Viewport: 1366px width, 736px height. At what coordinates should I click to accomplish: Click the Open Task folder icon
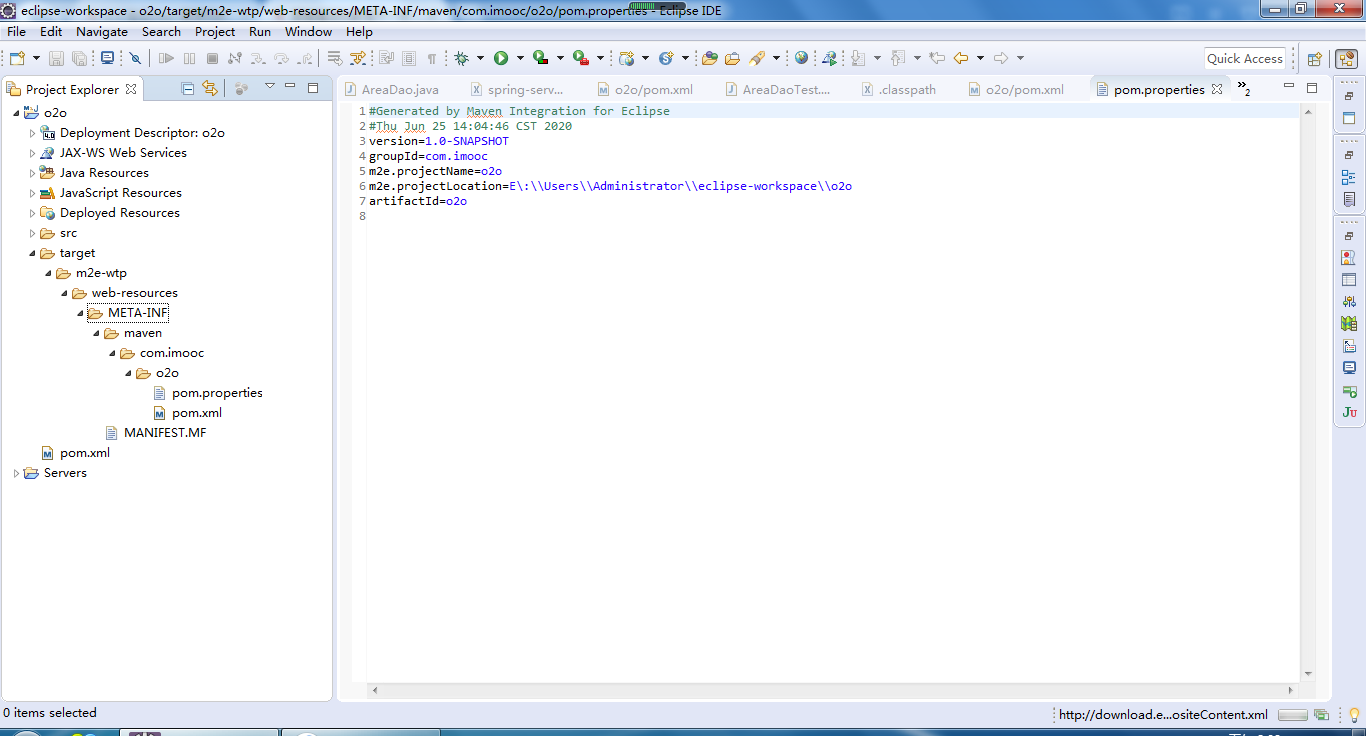point(732,58)
